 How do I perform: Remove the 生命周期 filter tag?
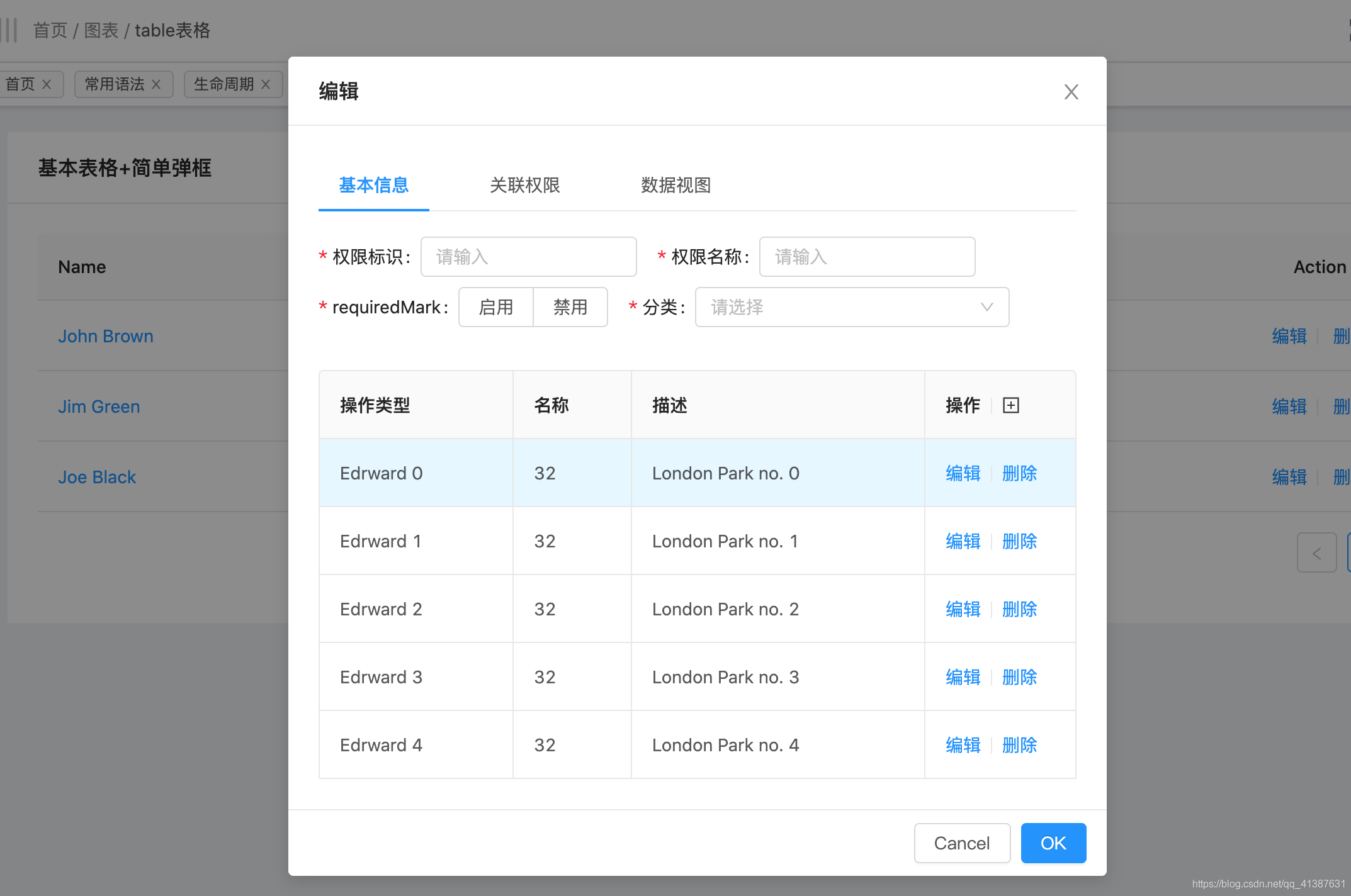(266, 84)
